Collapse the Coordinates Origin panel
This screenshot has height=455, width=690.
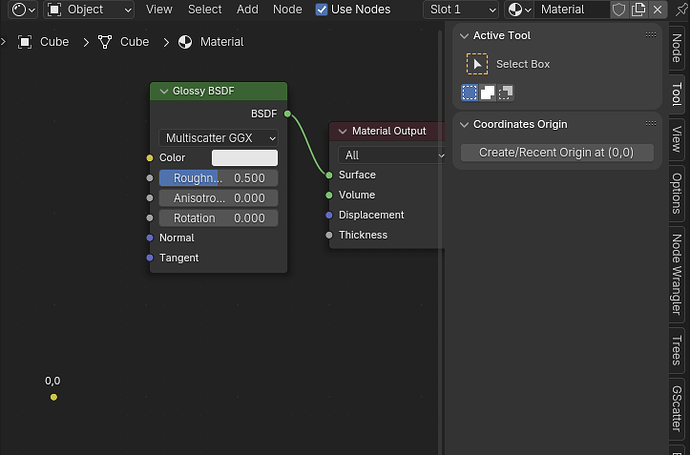point(464,125)
